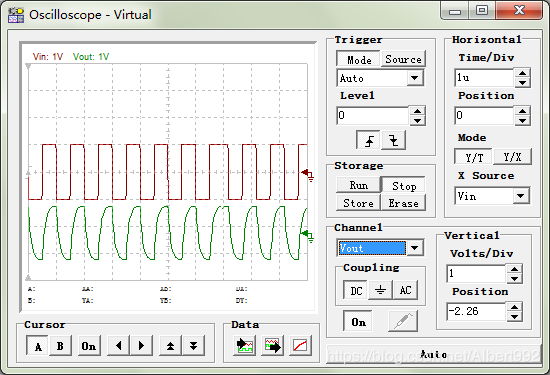Increase trigger Level value
This screenshot has width=550, height=375.
tap(417, 111)
